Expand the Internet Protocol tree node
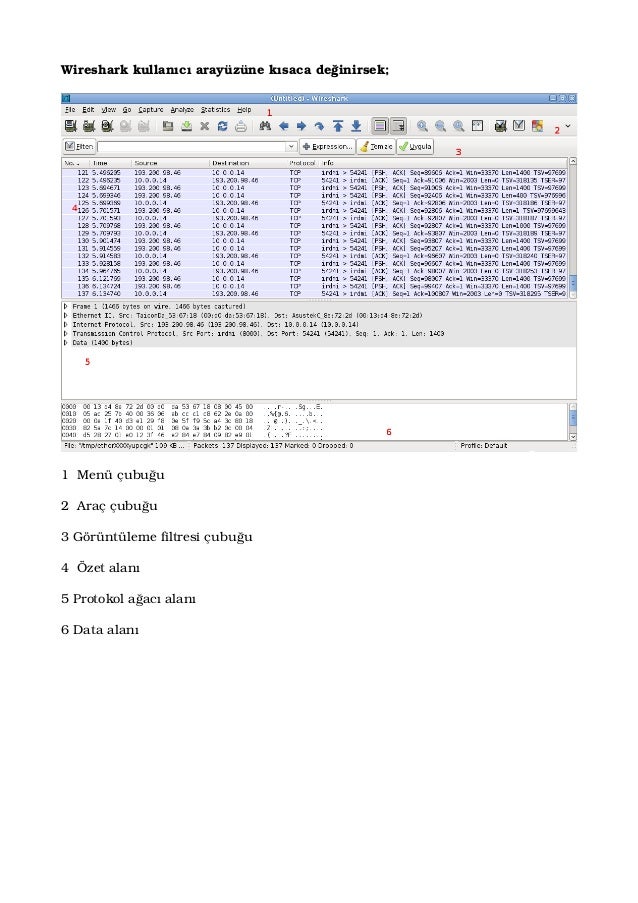 tap(66, 324)
